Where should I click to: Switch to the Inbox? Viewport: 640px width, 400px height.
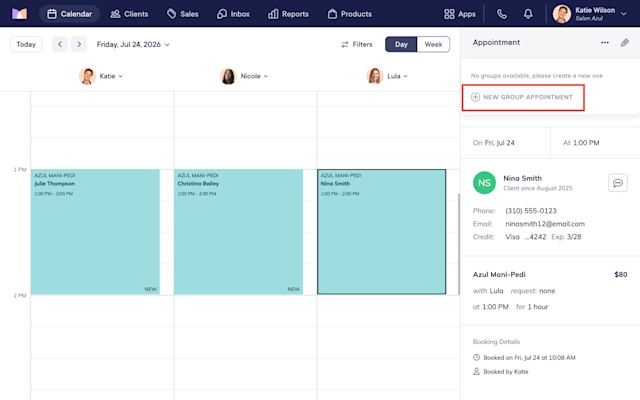coord(233,14)
